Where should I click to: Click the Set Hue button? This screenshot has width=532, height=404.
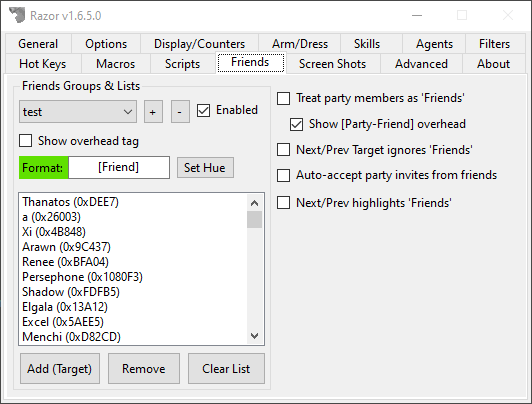point(205,168)
